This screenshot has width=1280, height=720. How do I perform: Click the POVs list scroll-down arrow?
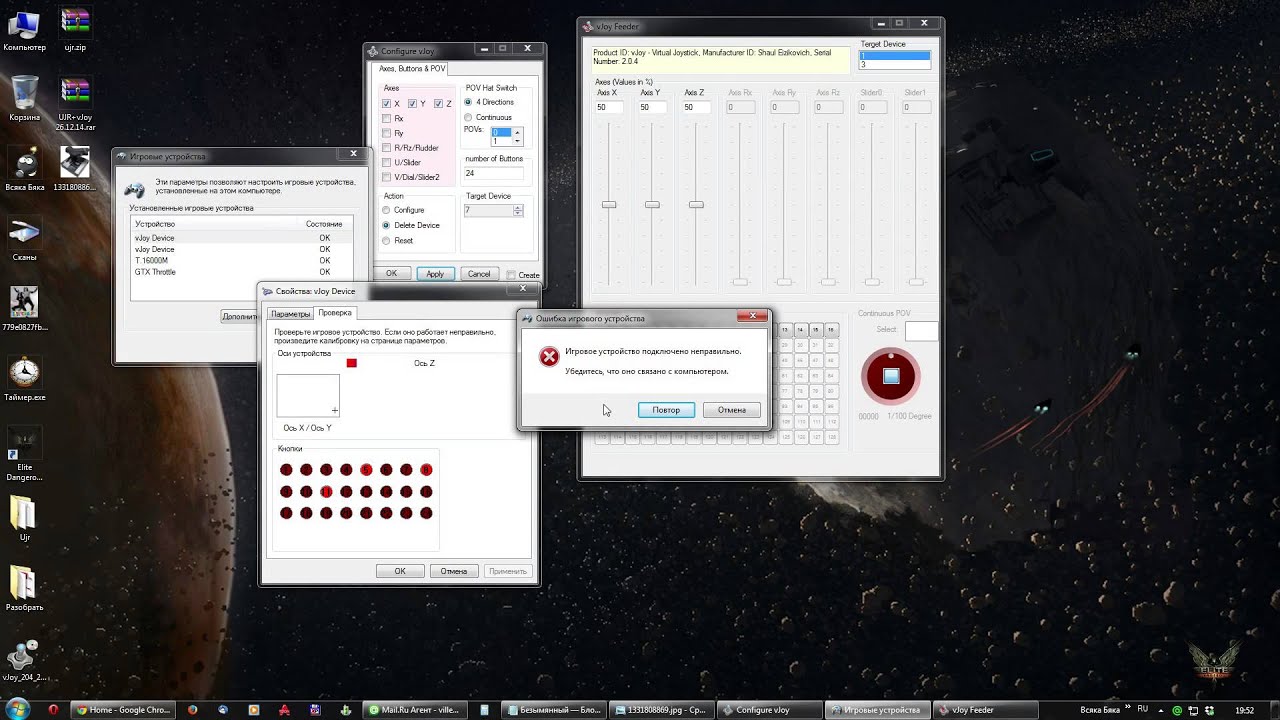click(x=517, y=141)
